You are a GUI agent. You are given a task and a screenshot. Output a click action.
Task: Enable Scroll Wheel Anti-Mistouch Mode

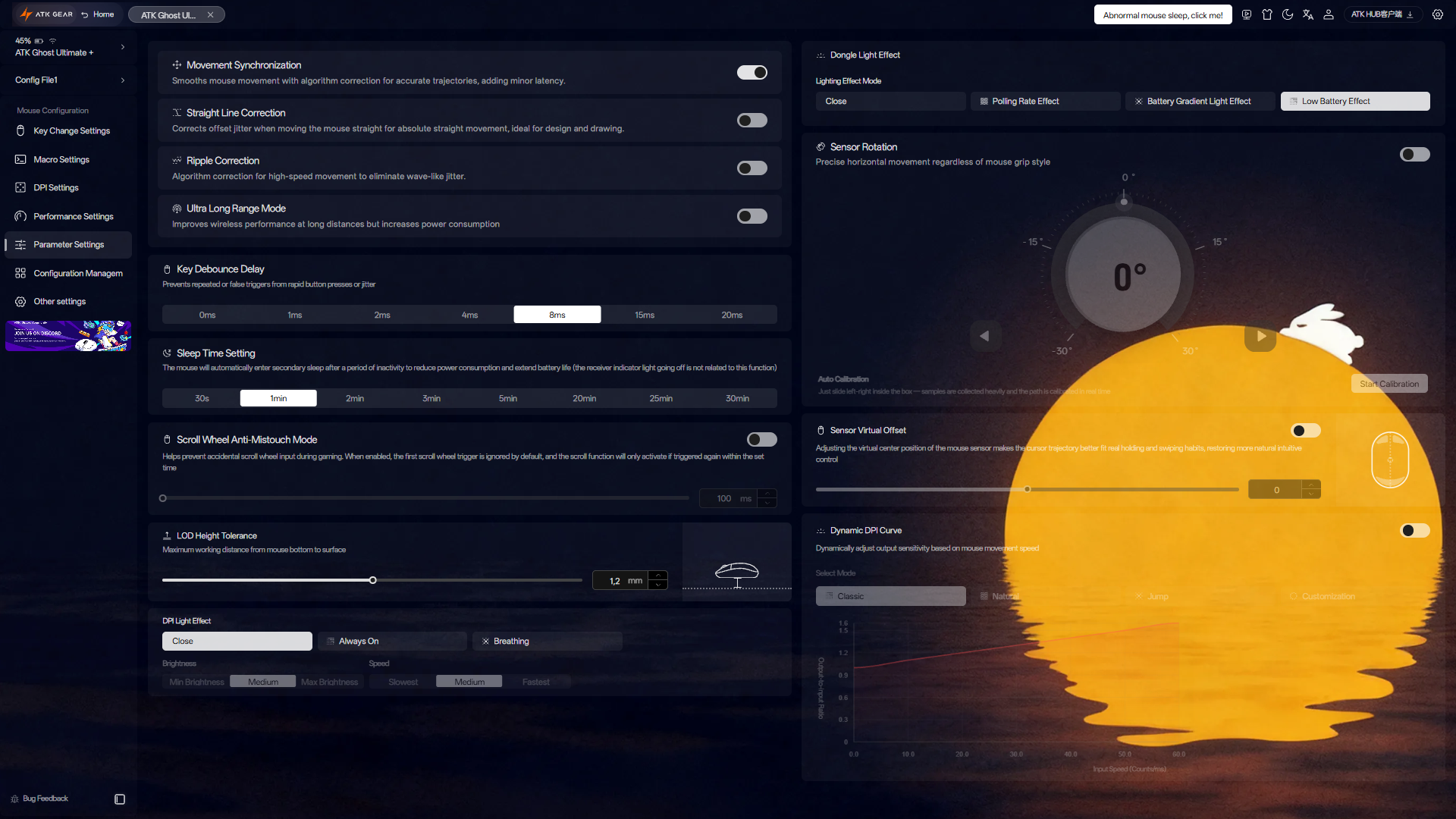[x=762, y=440]
